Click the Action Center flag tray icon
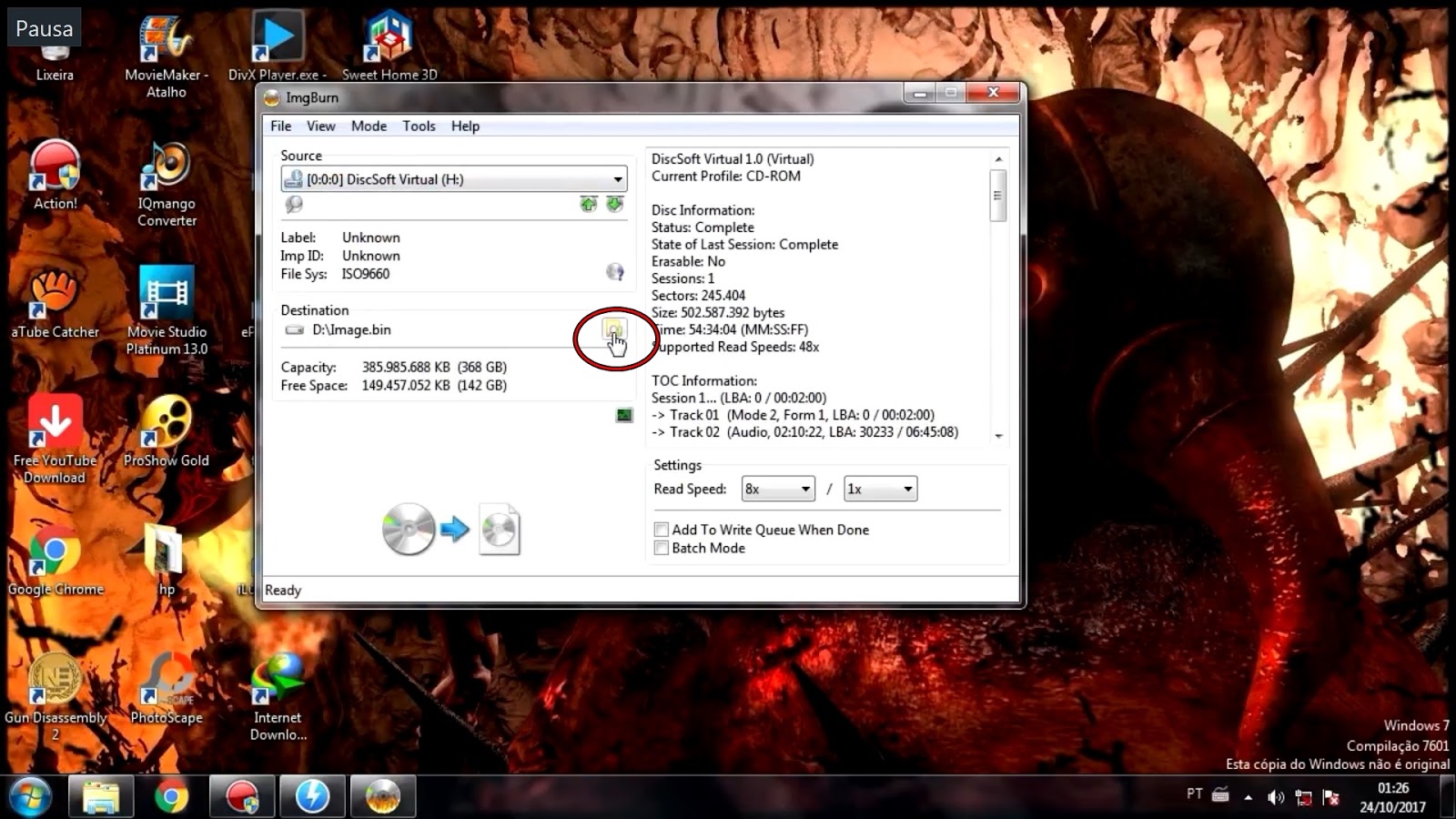Image resolution: width=1456 pixels, height=819 pixels. (x=1330, y=798)
